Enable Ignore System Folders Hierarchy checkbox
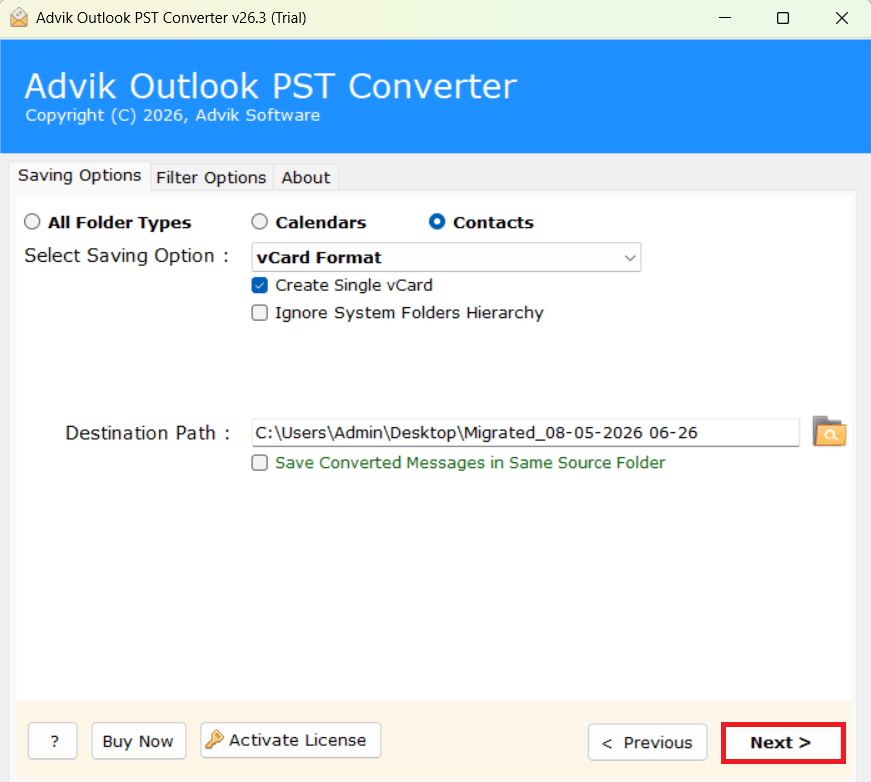Image resolution: width=871 pixels, height=782 pixels. (259, 313)
